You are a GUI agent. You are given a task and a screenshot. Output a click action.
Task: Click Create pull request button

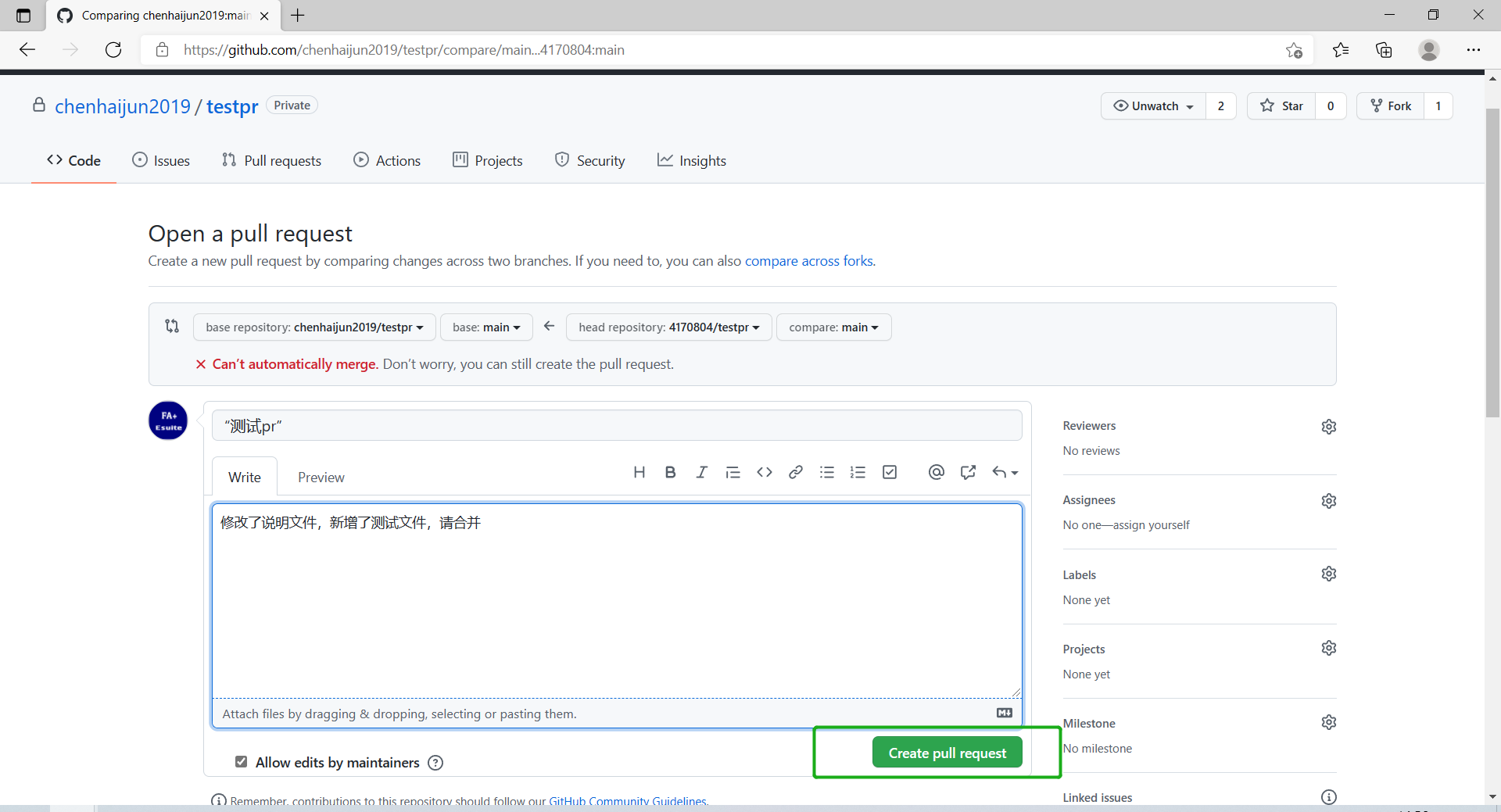(x=947, y=753)
